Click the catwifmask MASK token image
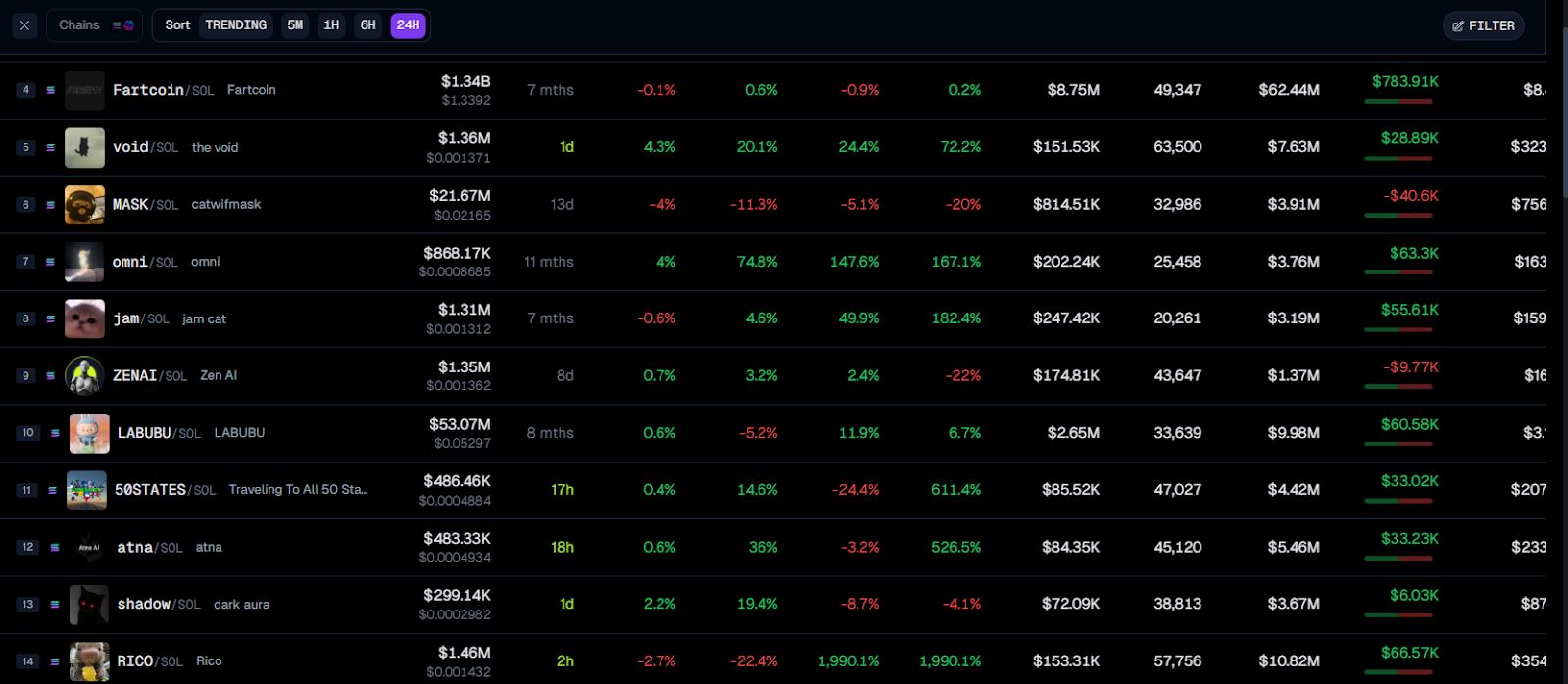 [84, 205]
